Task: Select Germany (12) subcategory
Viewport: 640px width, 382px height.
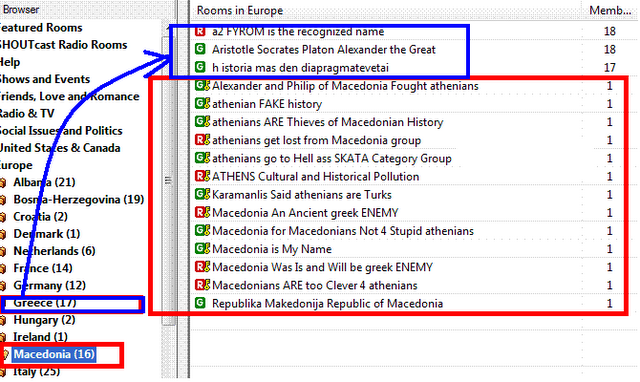Action: pyautogui.click(x=49, y=285)
